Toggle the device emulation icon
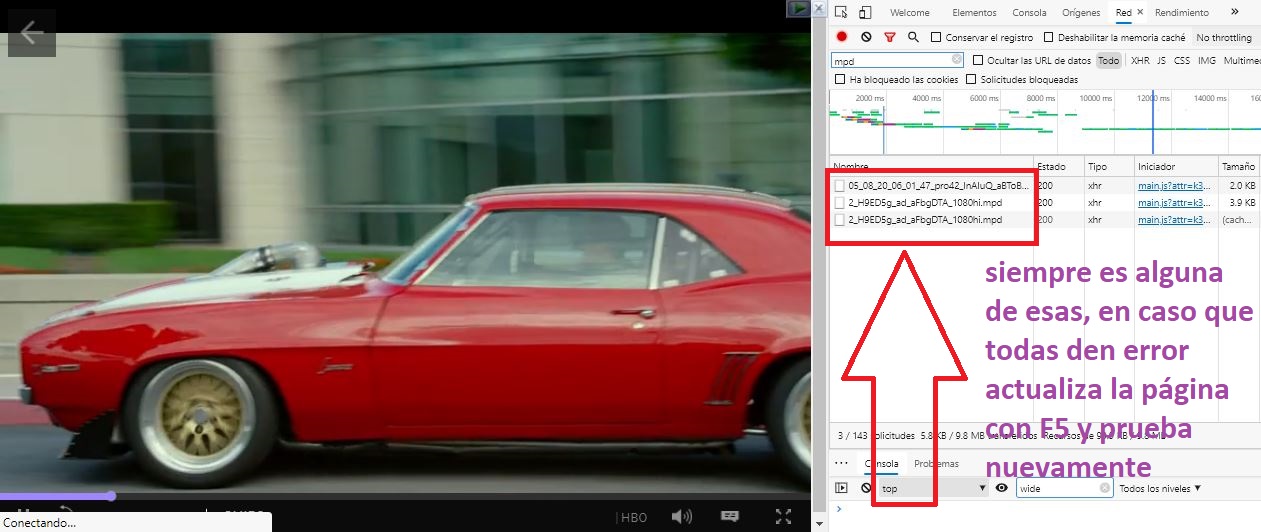Screen dimensions: 1261x532 click(866, 12)
